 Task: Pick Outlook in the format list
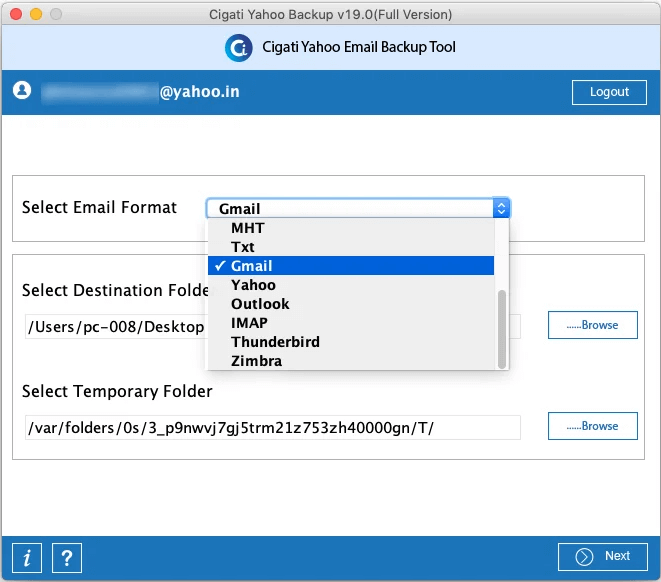tap(351, 304)
